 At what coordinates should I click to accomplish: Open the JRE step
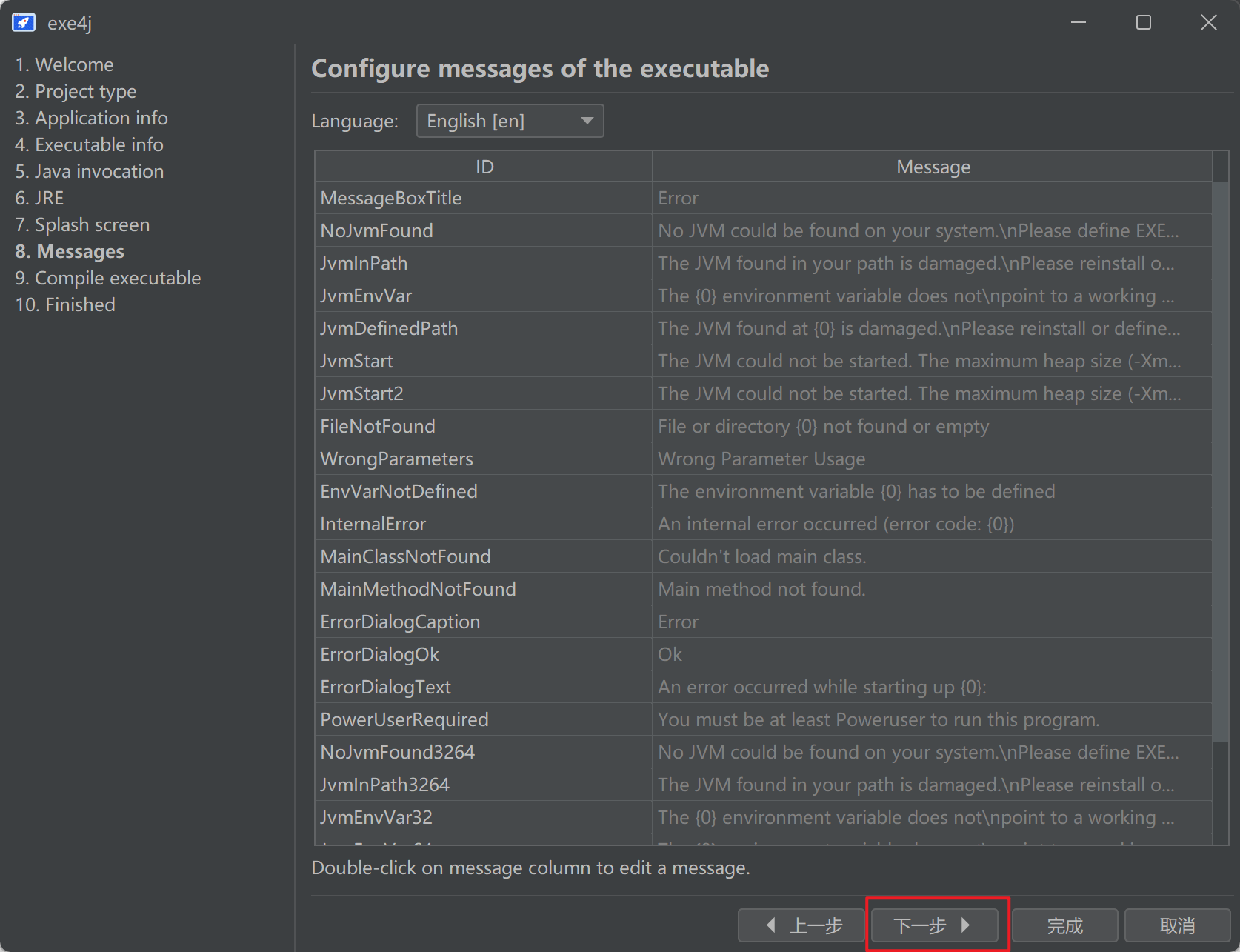(x=40, y=198)
